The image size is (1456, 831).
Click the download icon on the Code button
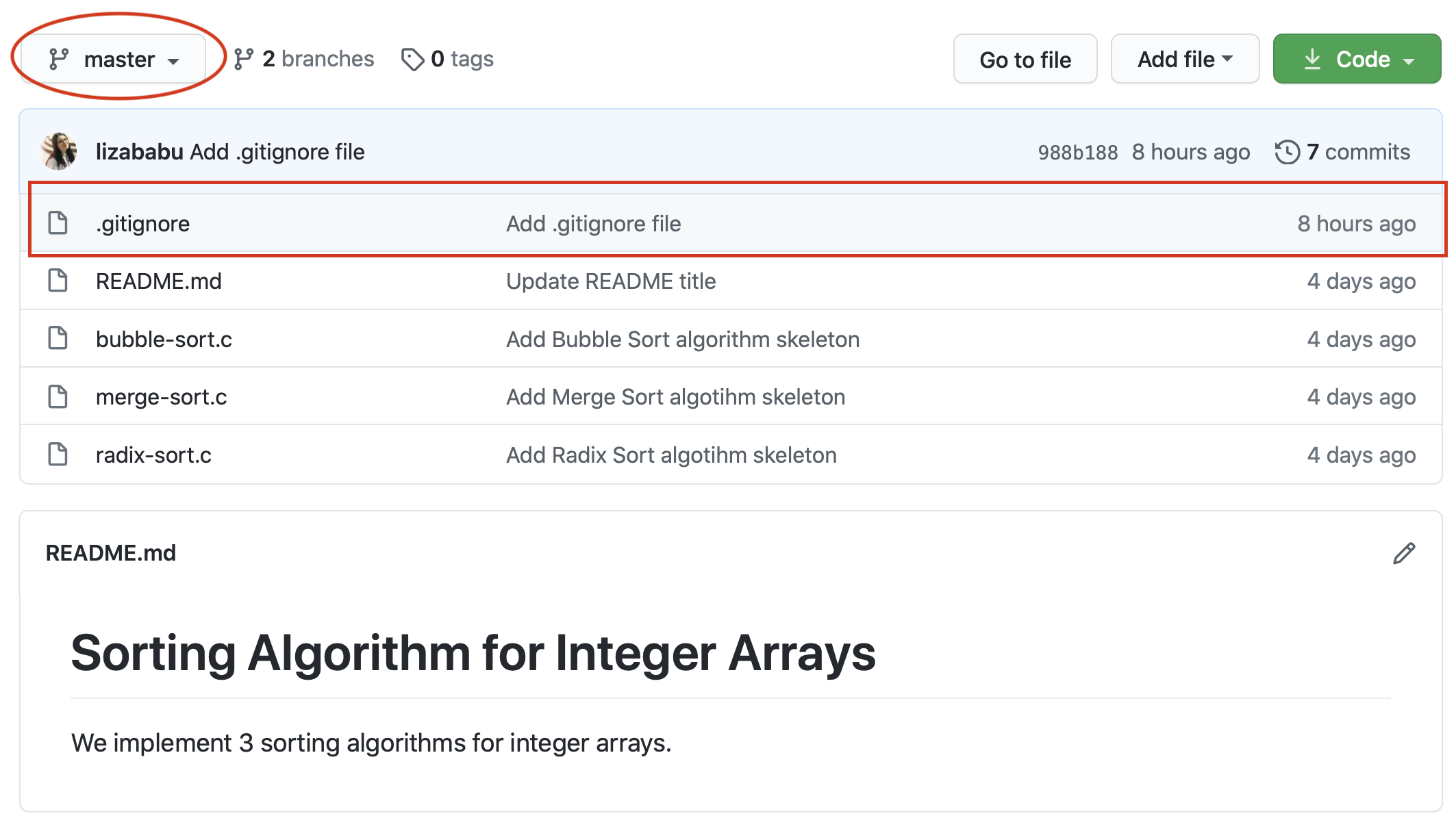(x=1312, y=59)
